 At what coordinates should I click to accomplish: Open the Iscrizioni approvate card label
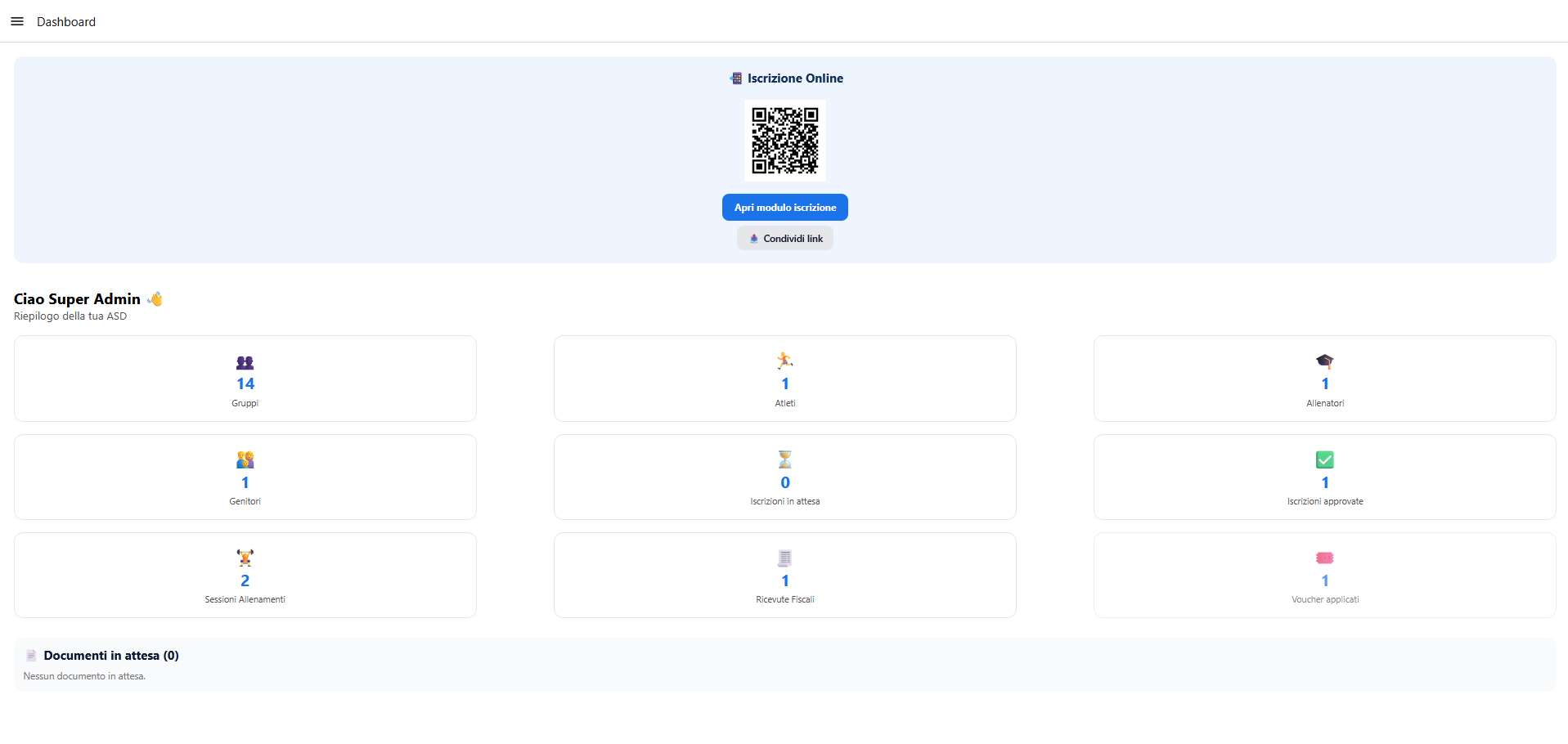click(1324, 501)
